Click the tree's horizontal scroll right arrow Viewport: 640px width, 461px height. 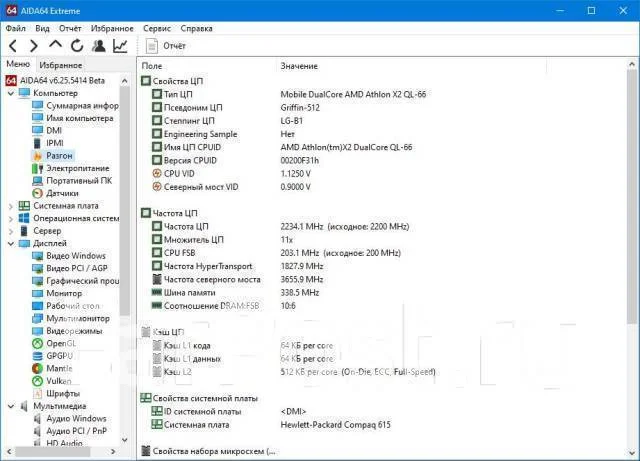113,451
